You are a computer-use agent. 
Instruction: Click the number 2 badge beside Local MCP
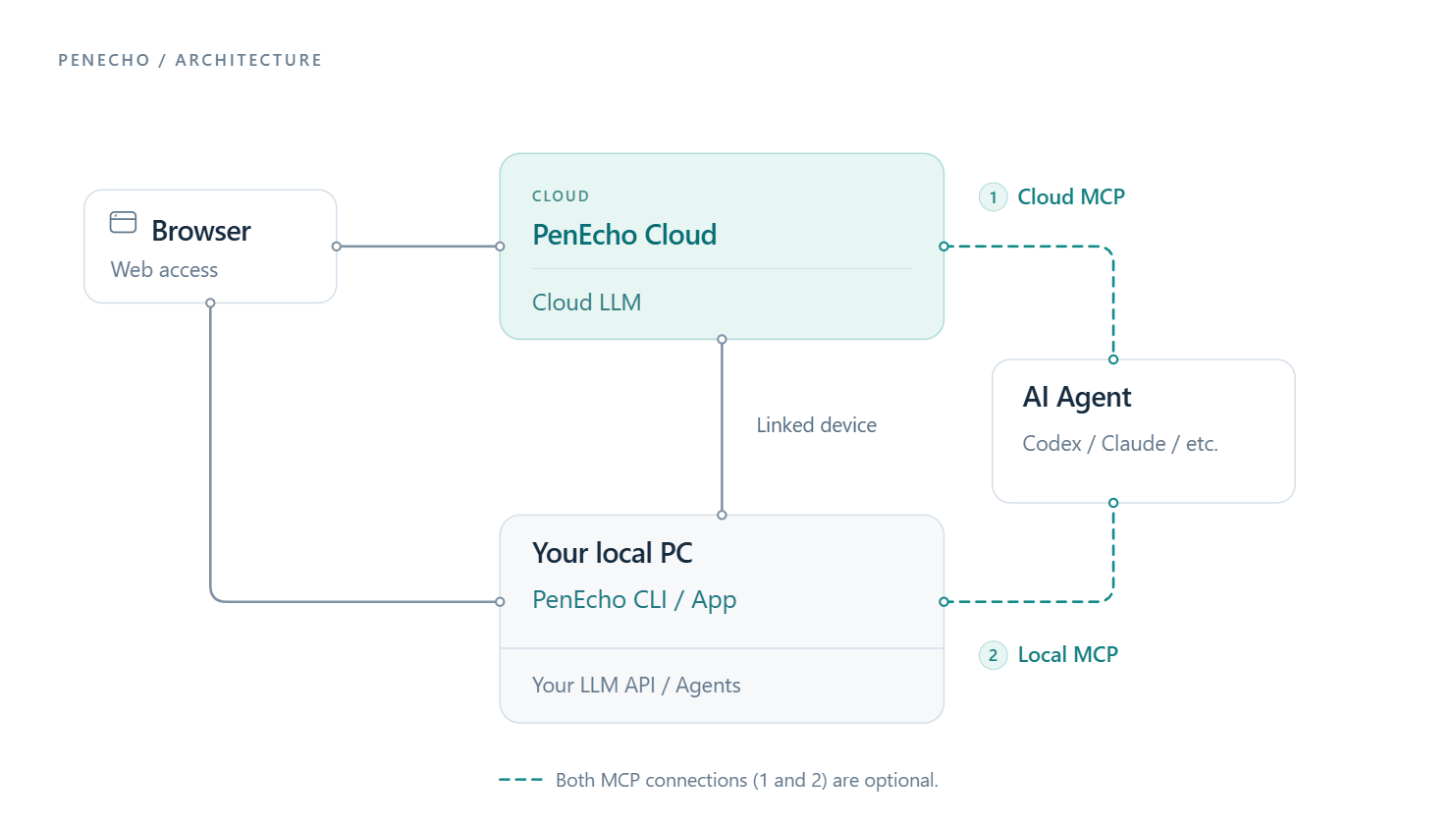tap(993, 655)
